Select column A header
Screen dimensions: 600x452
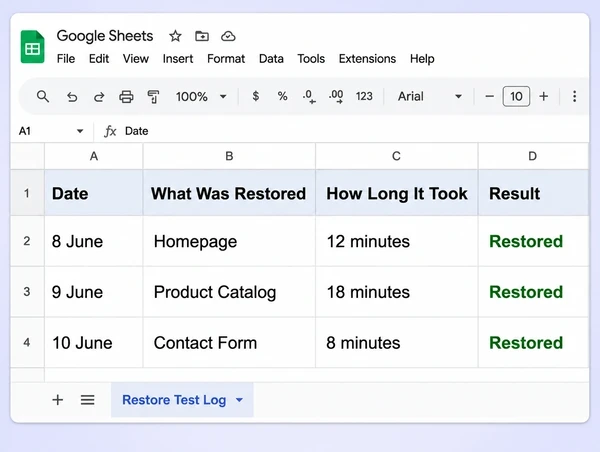(x=94, y=156)
